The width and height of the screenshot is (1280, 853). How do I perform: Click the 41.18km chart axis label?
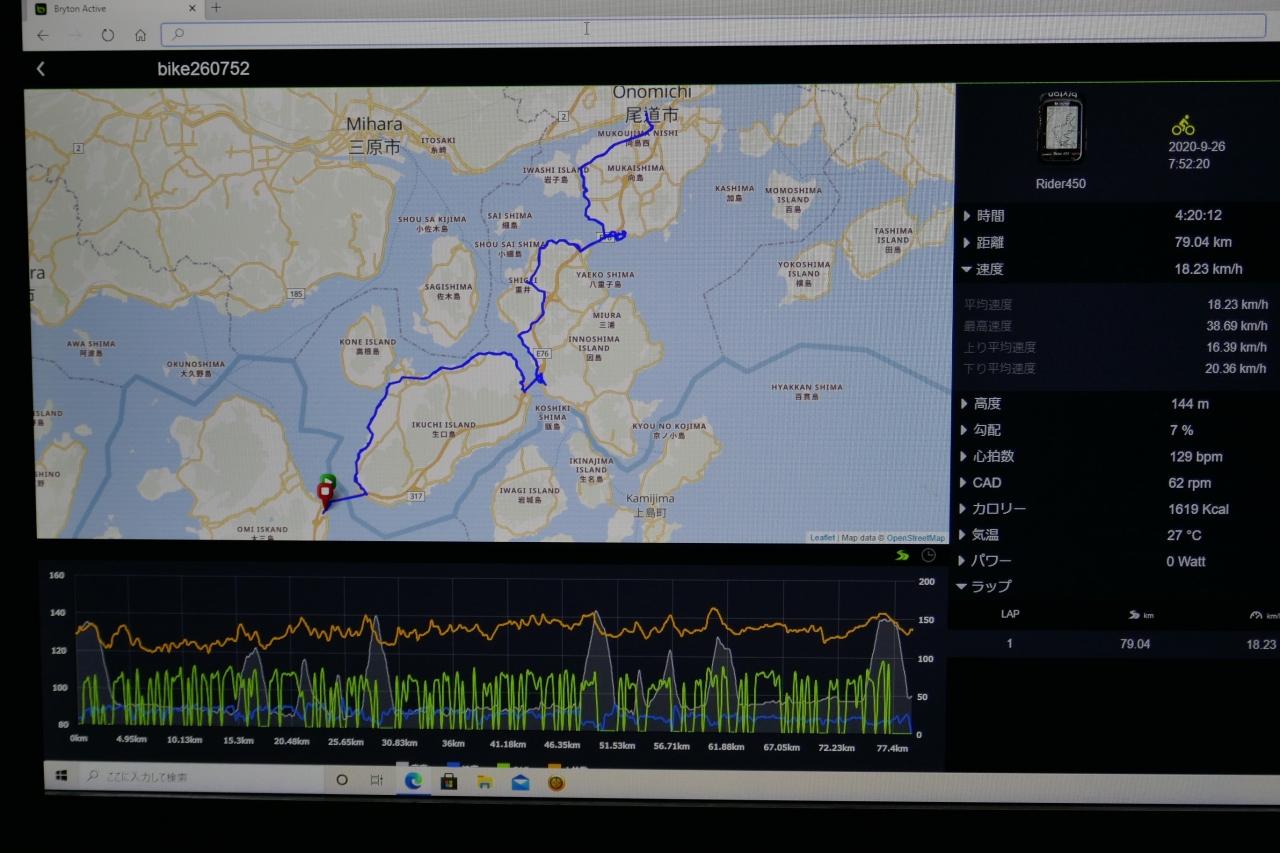(508, 744)
